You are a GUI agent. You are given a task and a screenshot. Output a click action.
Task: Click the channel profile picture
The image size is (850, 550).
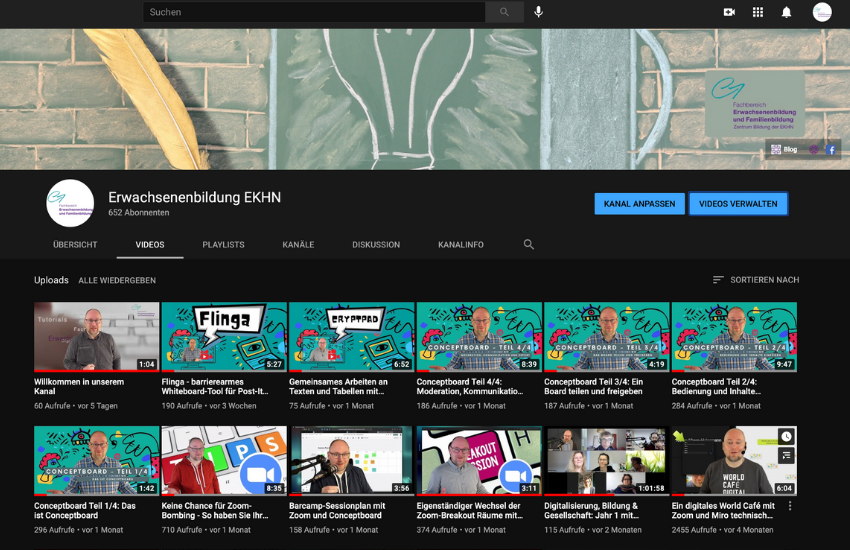70,203
